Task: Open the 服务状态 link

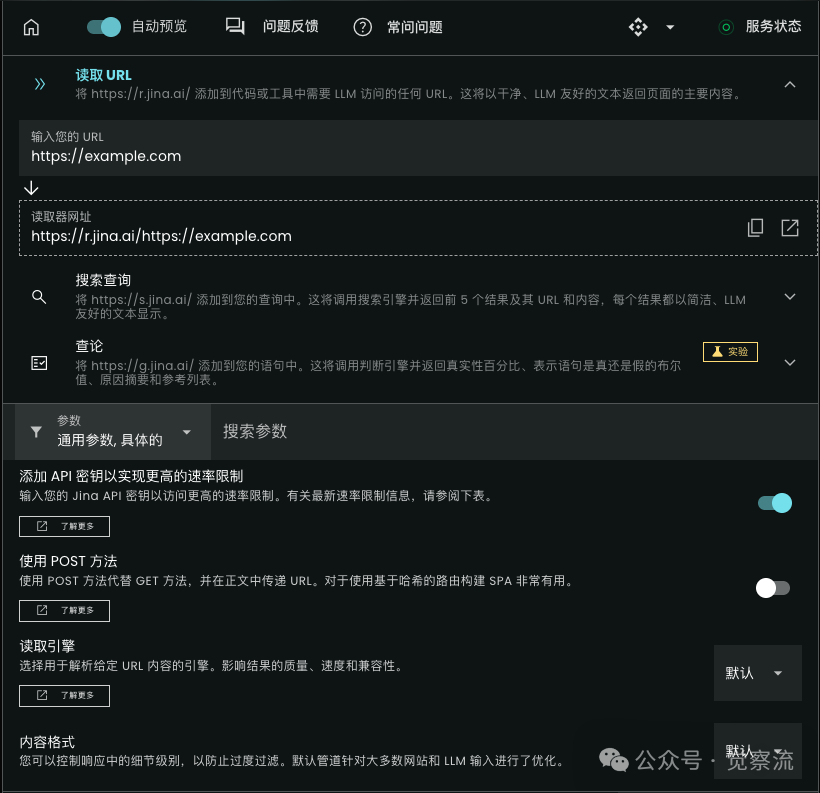Action: coord(773,27)
